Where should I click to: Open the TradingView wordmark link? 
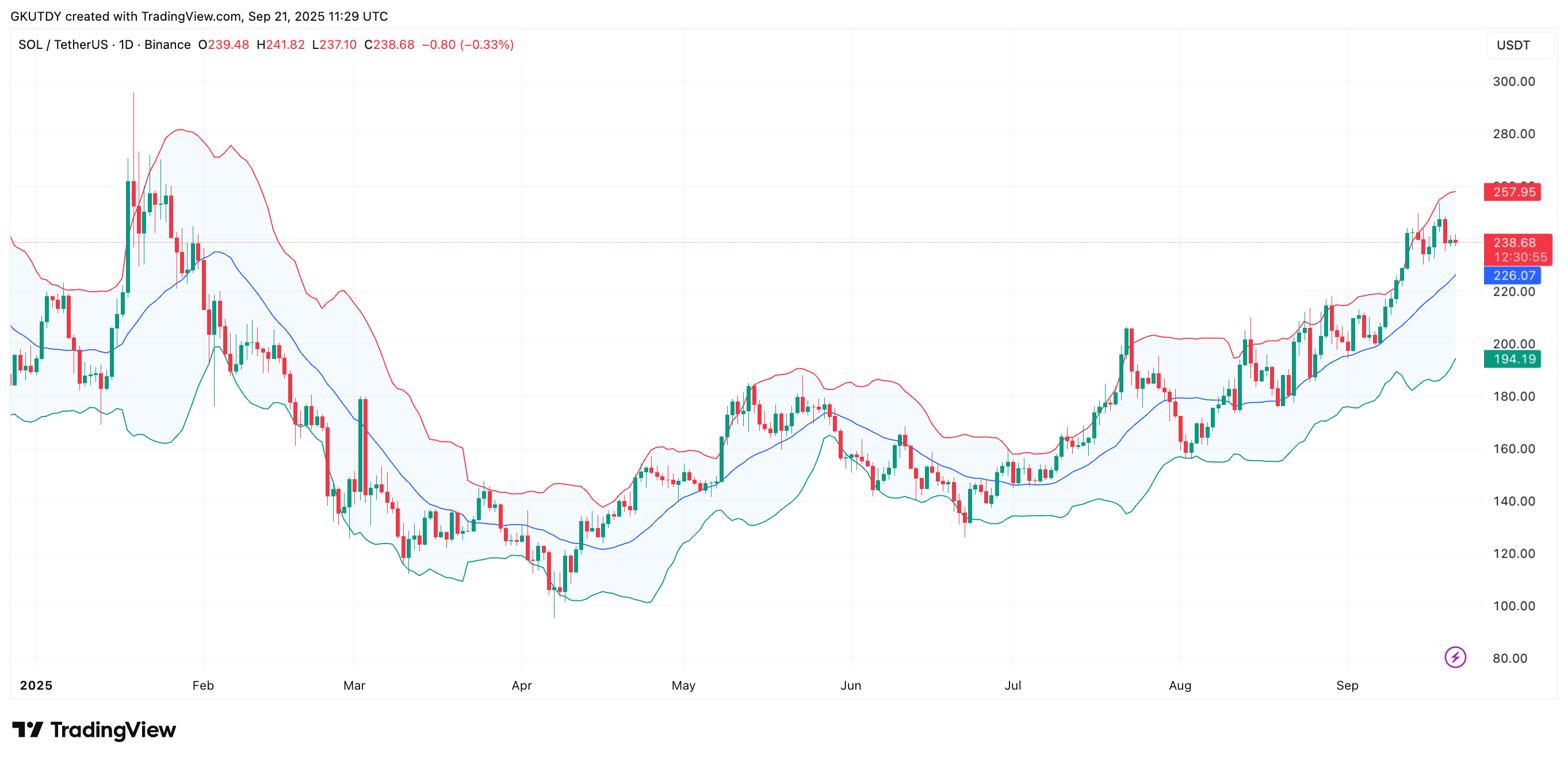pos(113,729)
